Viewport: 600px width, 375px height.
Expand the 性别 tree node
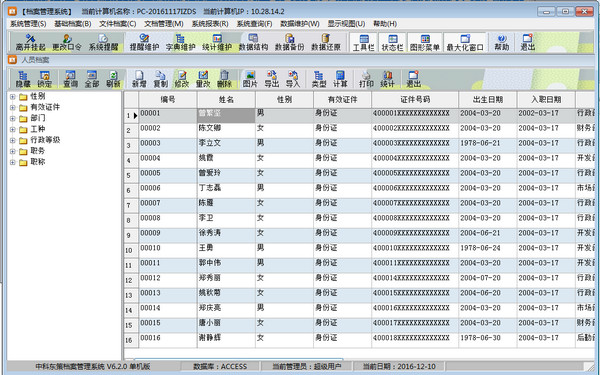tap(13, 97)
